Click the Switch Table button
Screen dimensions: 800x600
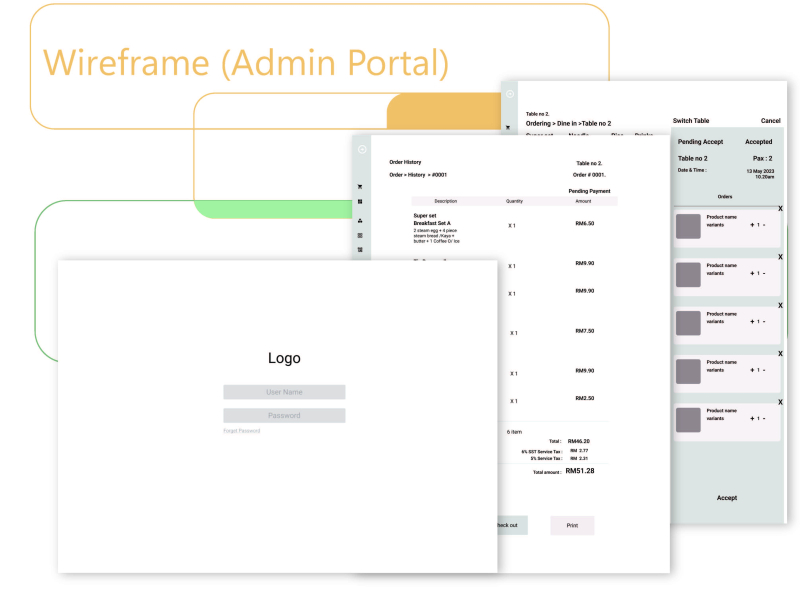click(691, 121)
